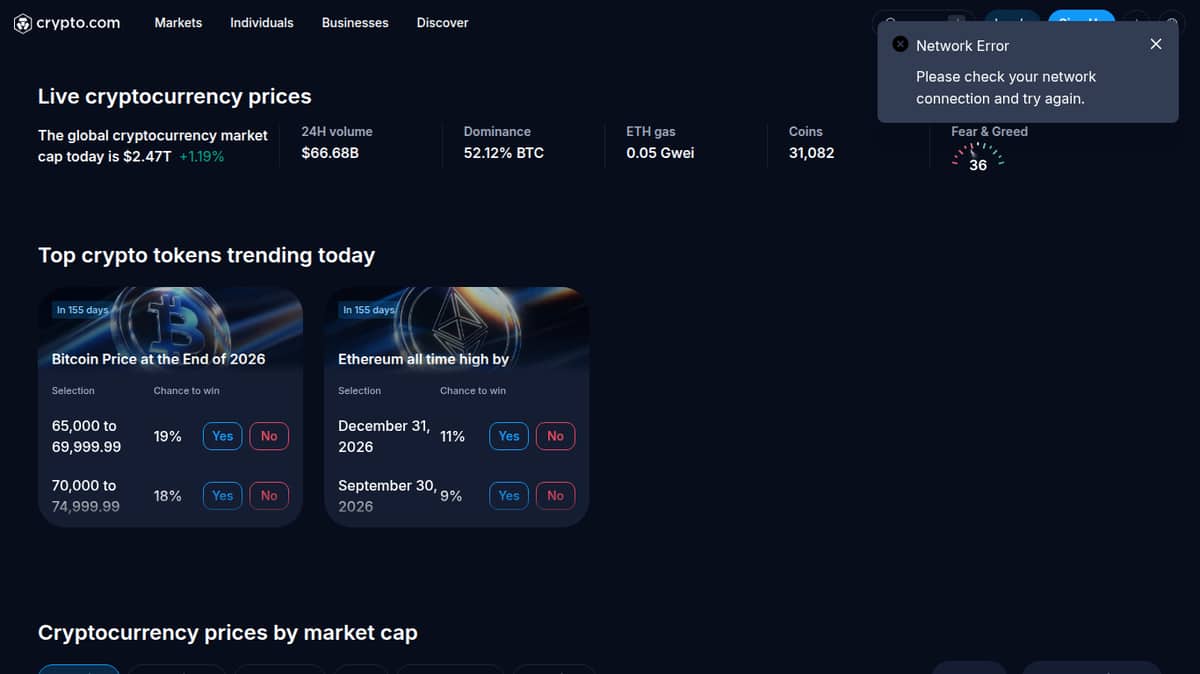
Task: Click the December 31, 2026 selection text
Action: pyautogui.click(x=384, y=436)
